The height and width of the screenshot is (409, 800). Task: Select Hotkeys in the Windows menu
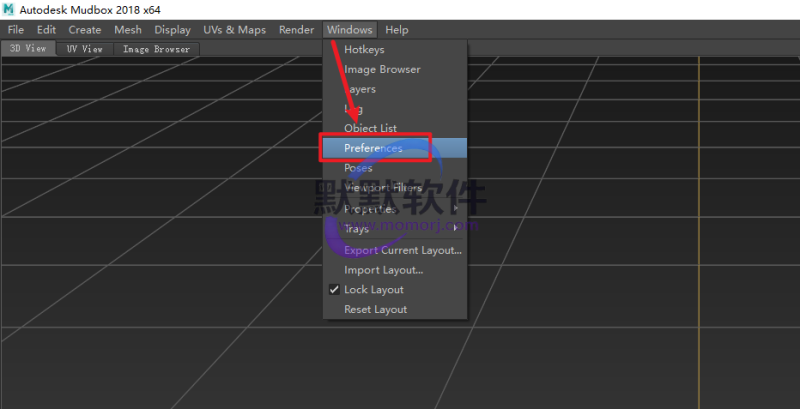[363, 49]
